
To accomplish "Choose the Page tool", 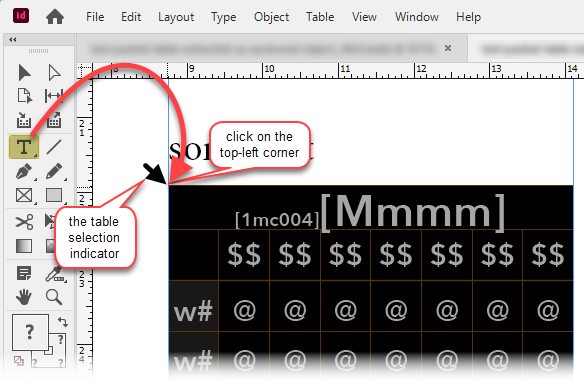I will [24, 96].
